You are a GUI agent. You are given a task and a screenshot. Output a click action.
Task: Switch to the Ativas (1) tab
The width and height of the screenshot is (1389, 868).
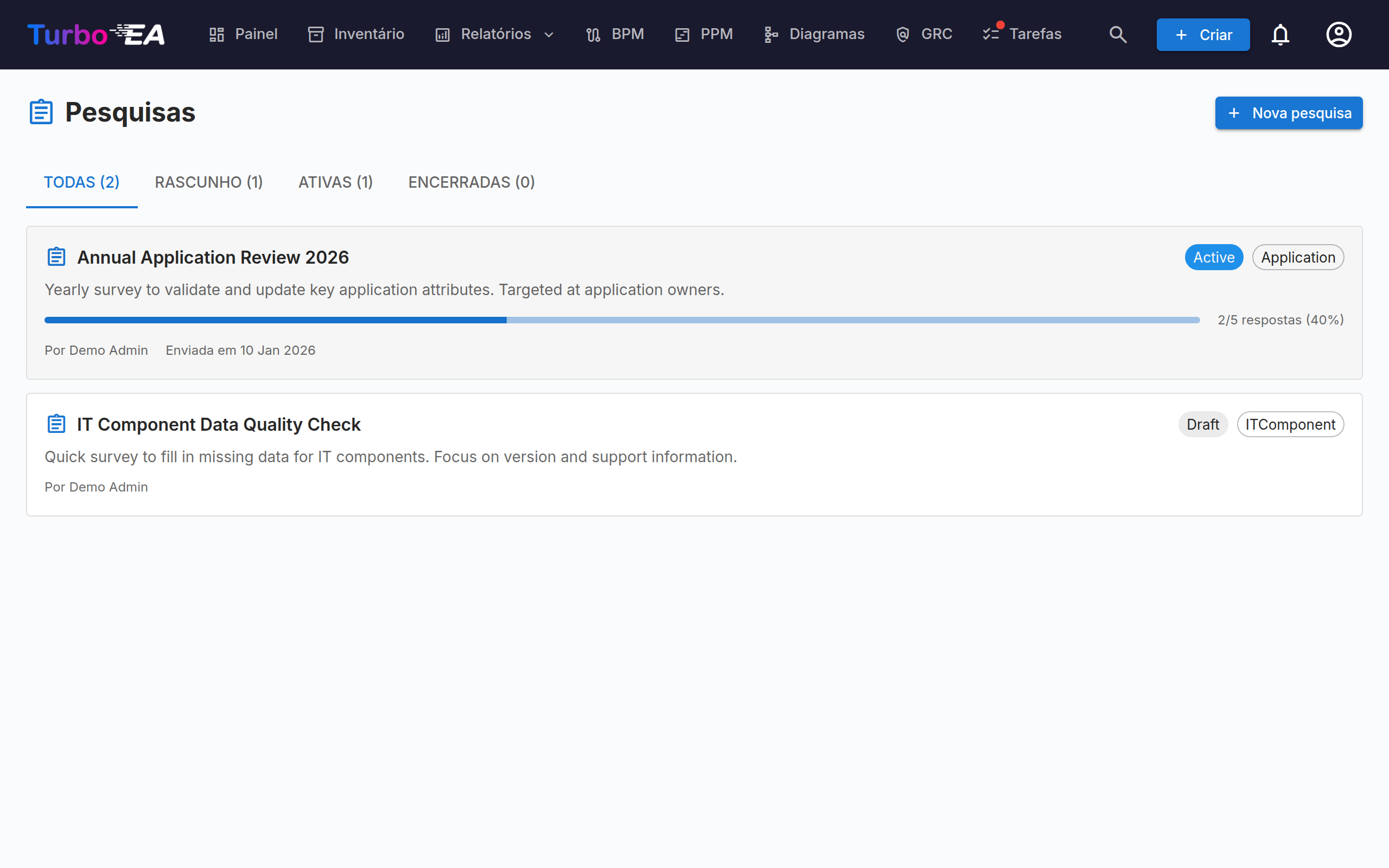pyautogui.click(x=336, y=182)
